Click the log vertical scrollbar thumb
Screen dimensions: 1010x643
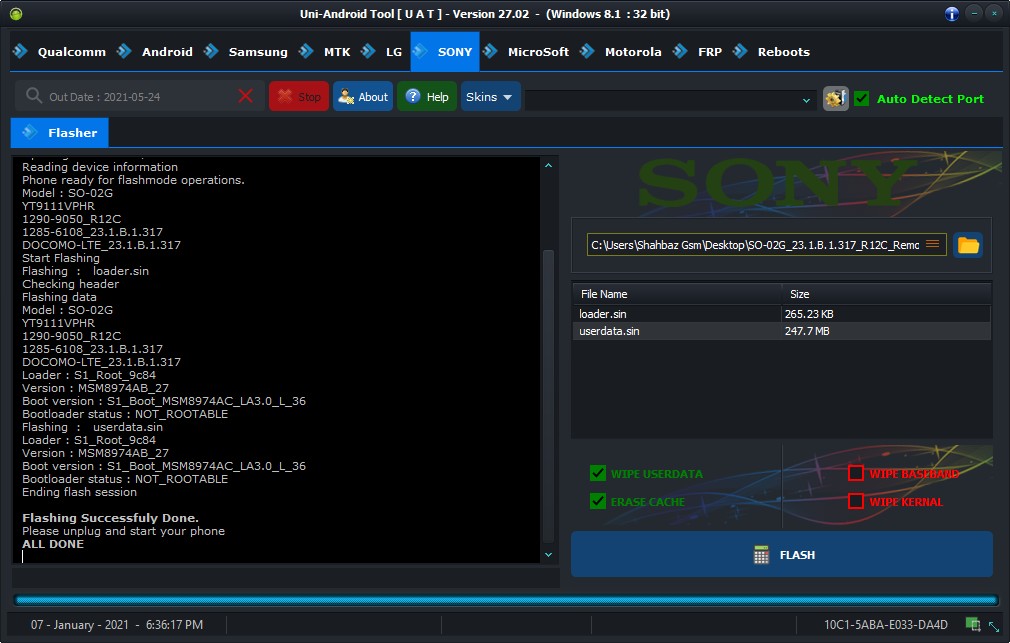548,396
